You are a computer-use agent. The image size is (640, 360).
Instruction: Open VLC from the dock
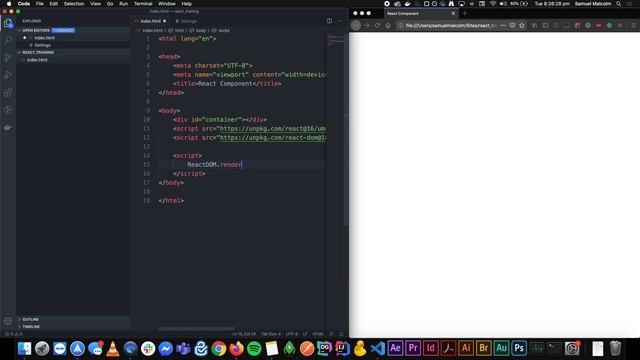click(x=113, y=348)
